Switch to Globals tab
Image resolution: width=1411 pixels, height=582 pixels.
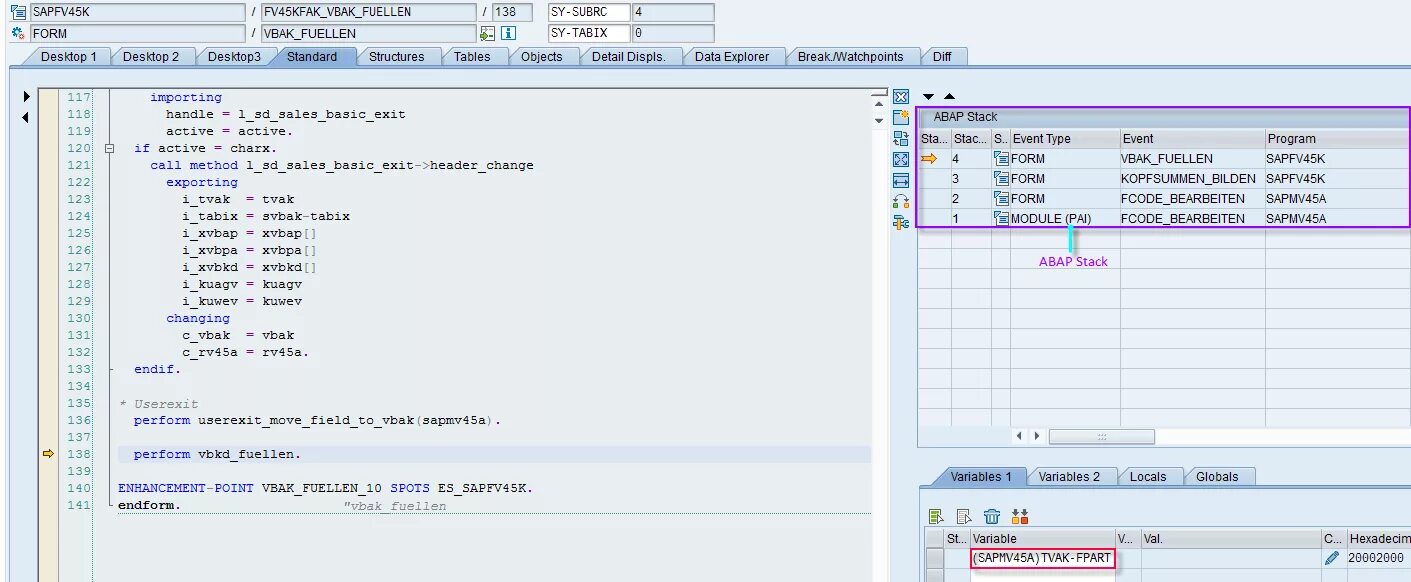[1217, 476]
